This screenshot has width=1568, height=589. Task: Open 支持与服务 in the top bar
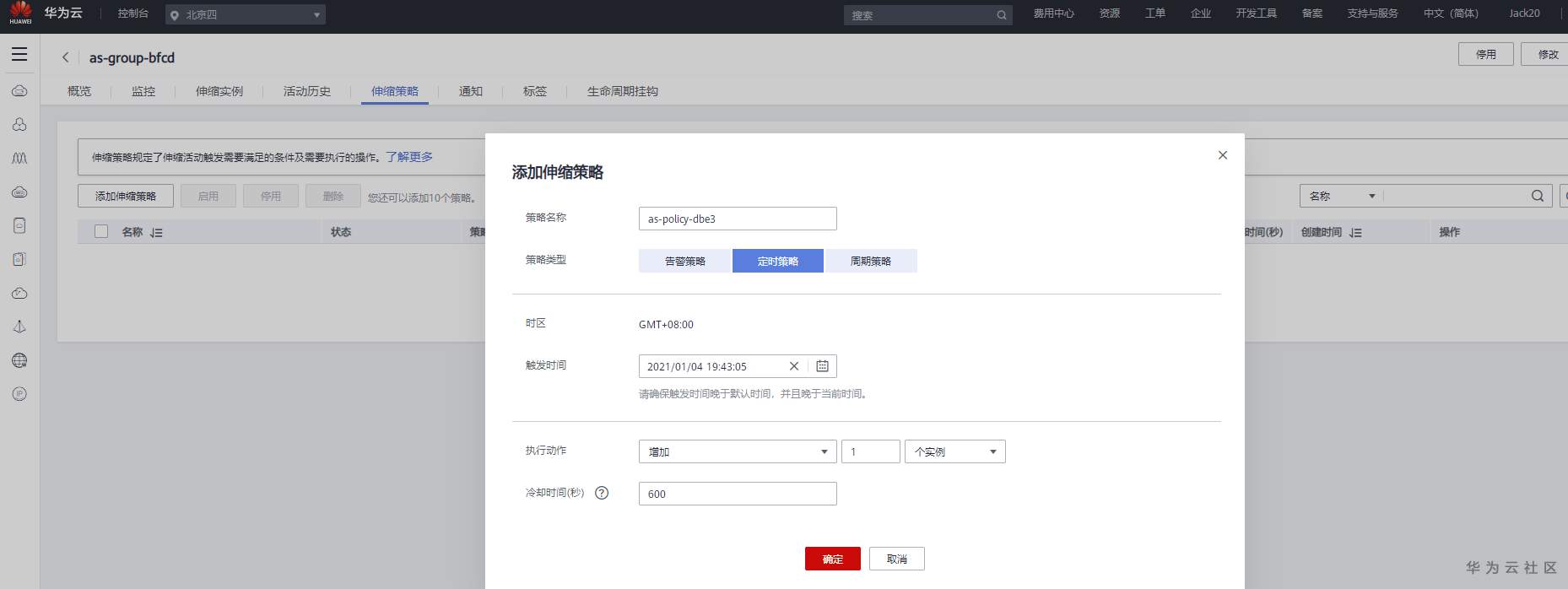[x=1373, y=14]
